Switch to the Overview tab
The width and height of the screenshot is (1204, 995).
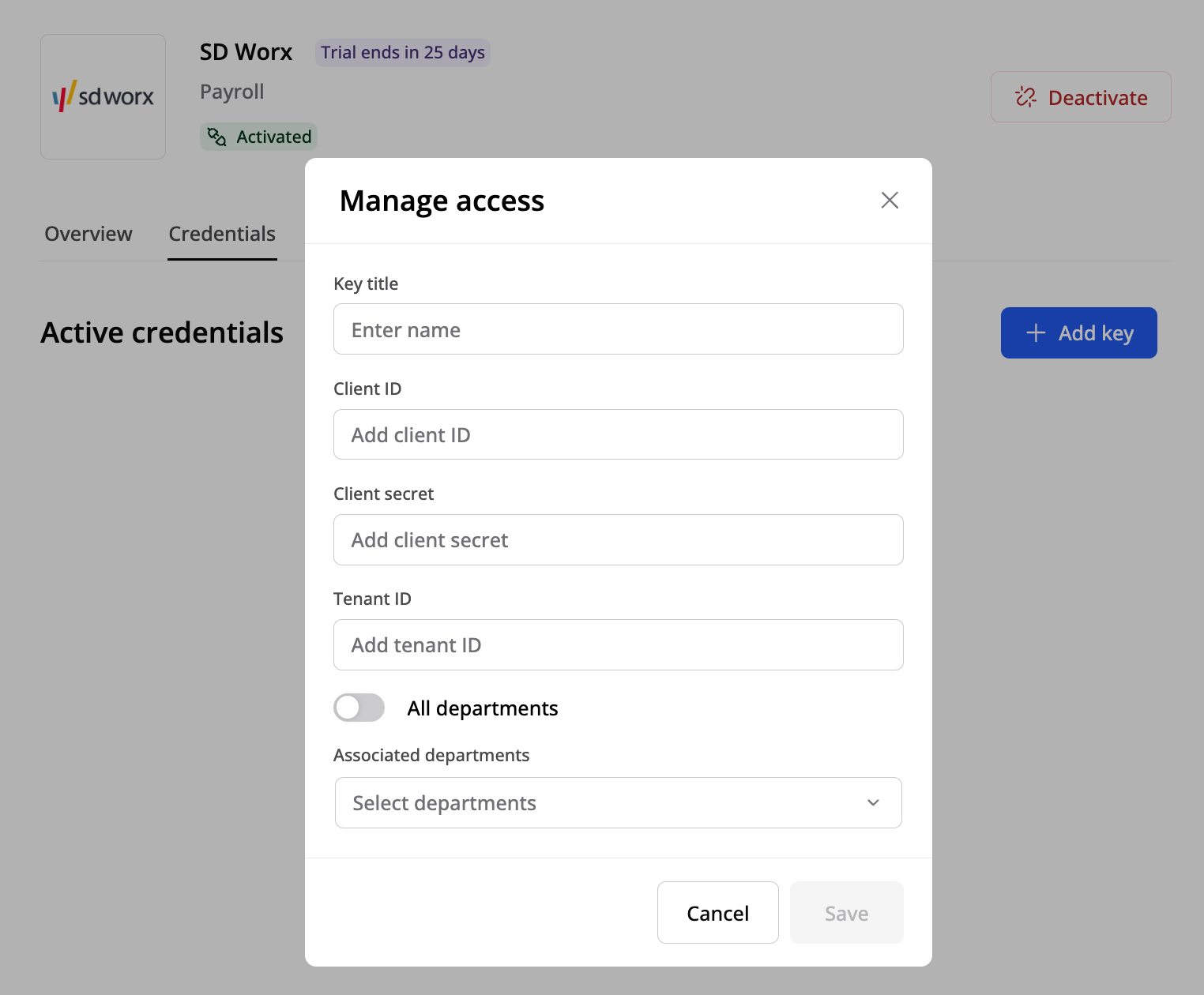pyautogui.click(x=88, y=234)
